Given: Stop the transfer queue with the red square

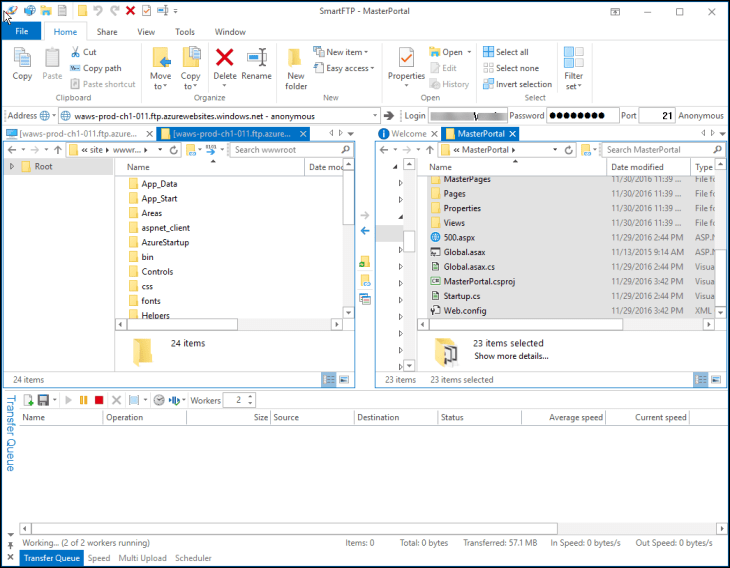Looking at the screenshot, I should [99, 400].
